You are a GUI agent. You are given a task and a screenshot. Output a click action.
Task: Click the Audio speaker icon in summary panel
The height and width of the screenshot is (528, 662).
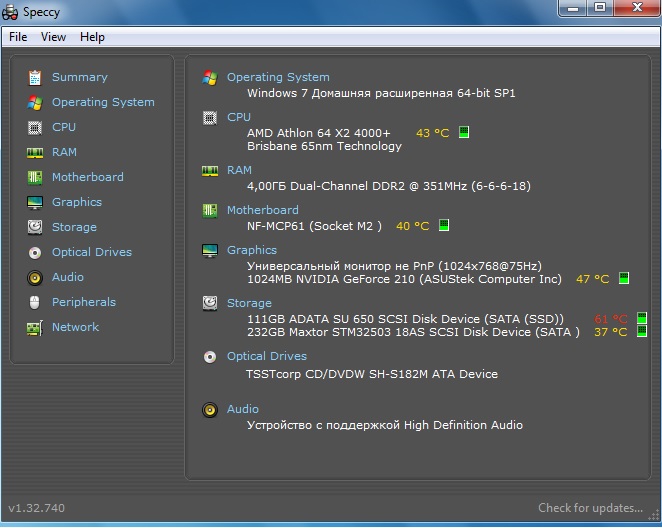(210, 410)
